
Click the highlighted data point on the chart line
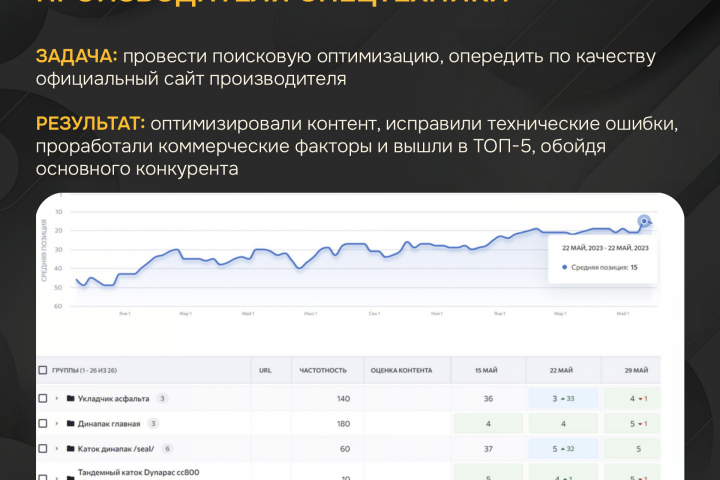click(644, 221)
